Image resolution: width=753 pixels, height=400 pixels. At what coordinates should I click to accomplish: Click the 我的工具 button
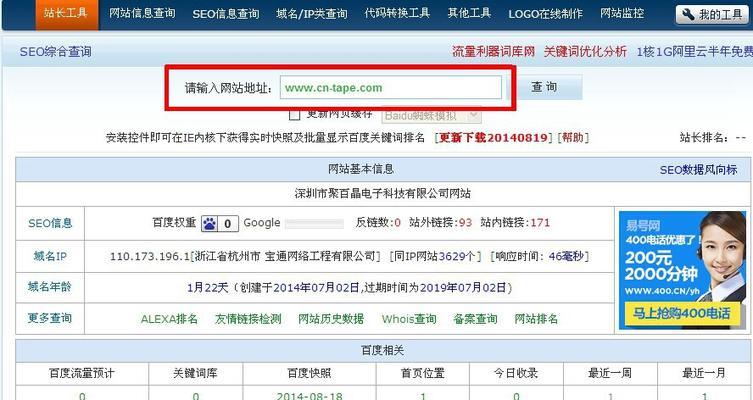pos(712,15)
